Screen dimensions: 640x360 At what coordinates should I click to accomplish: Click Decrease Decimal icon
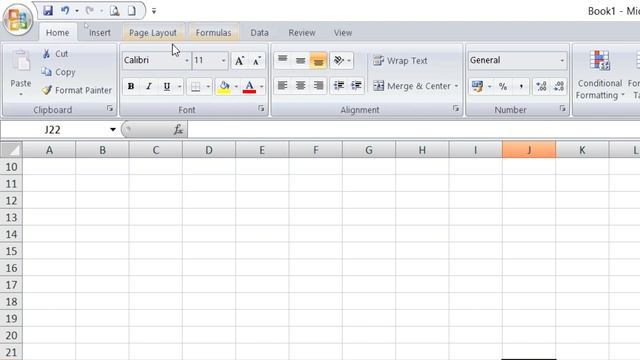point(559,86)
